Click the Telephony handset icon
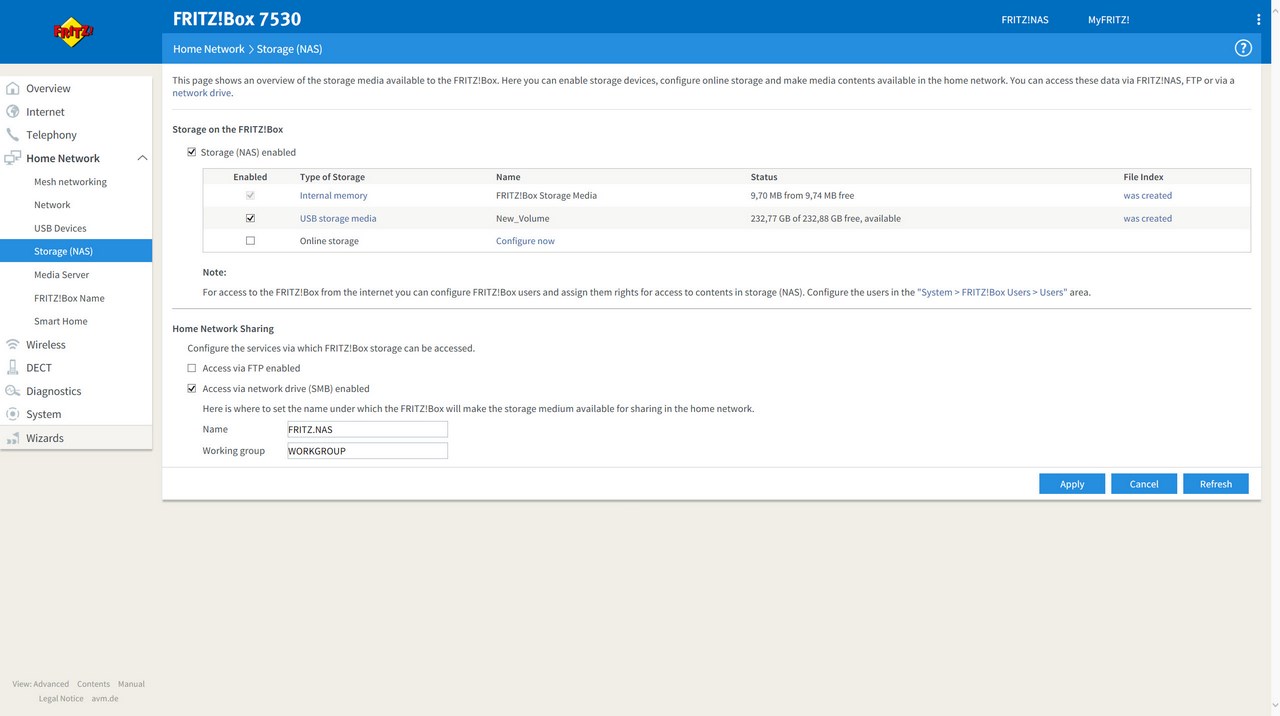 [x=13, y=134]
